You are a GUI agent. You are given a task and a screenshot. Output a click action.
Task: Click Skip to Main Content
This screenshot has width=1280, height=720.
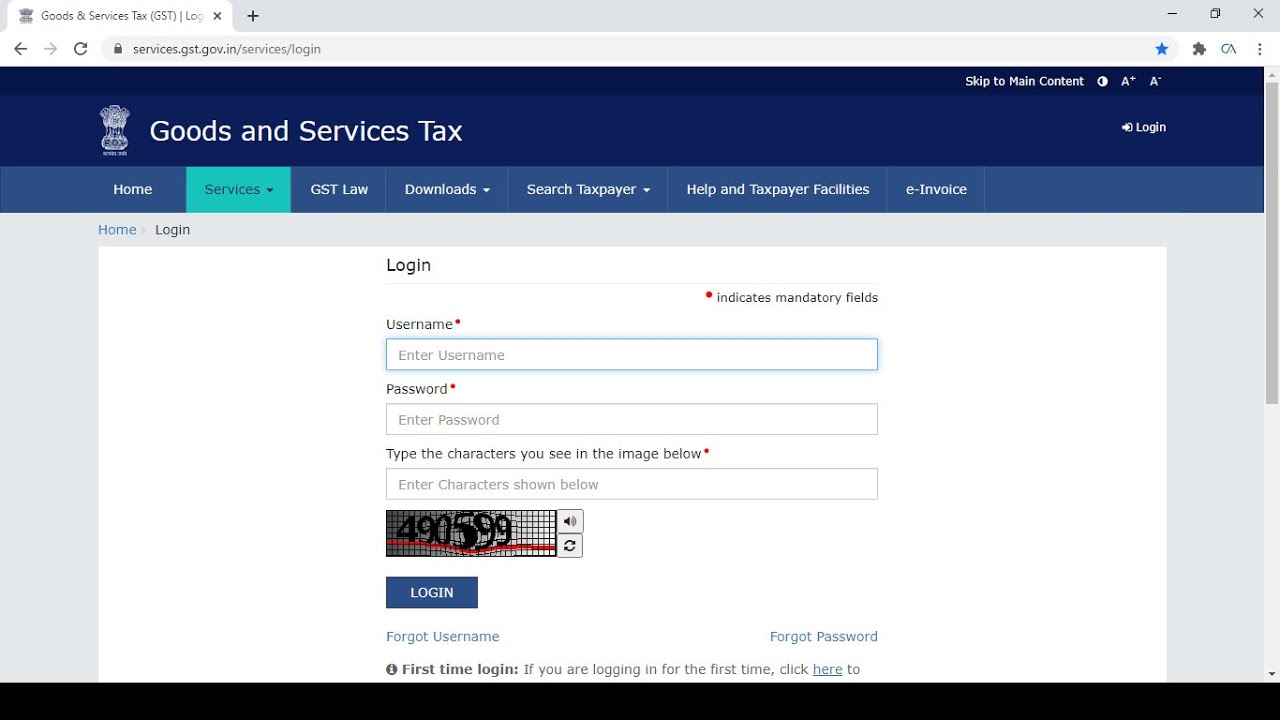point(1024,81)
